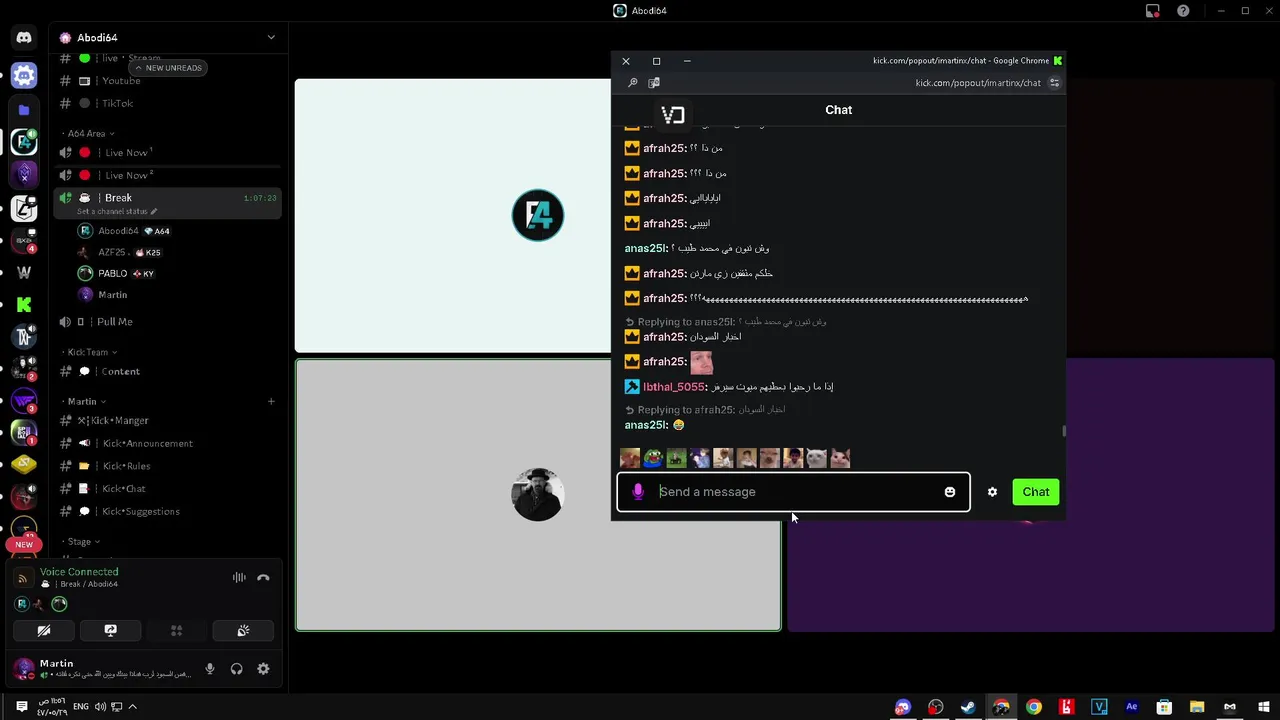This screenshot has height=720, width=1280.
Task: Open the TikTok text channel
Action: pyautogui.click(x=167, y=103)
